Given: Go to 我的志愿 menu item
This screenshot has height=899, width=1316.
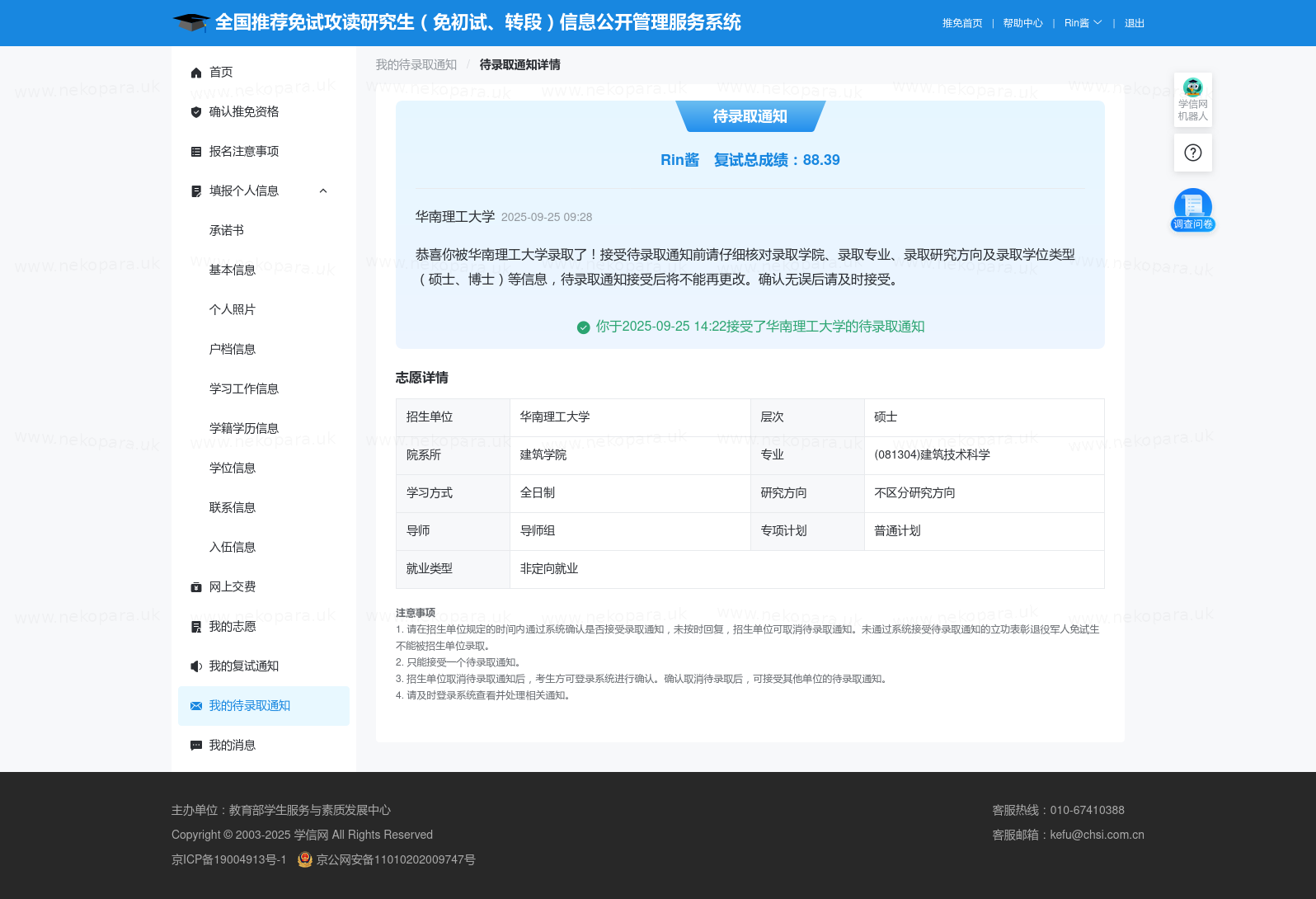Looking at the screenshot, I should [232, 627].
